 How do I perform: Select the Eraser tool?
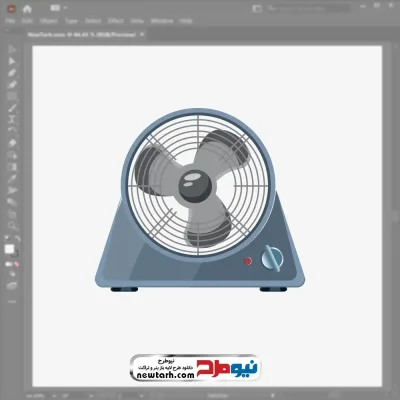tap(12, 143)
